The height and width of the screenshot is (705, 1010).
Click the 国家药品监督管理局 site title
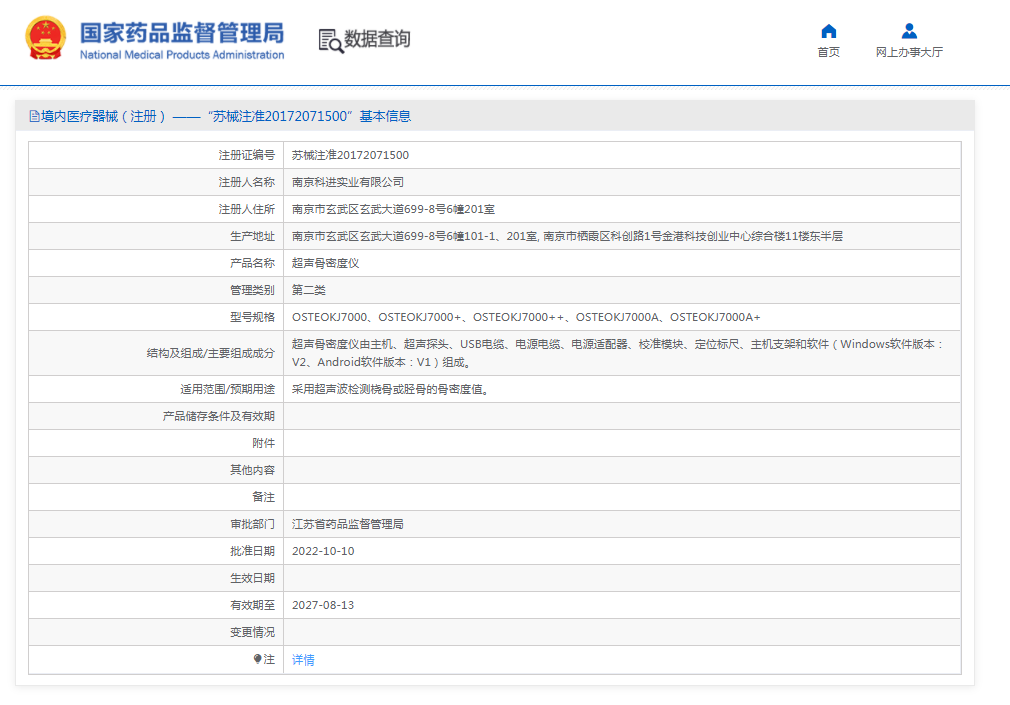coord(182,31)
